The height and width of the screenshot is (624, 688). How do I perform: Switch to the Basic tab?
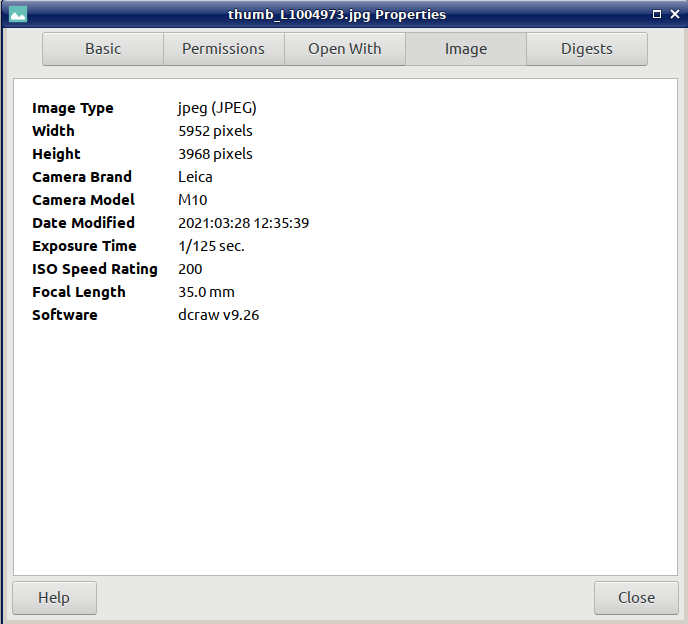point(103,49)
